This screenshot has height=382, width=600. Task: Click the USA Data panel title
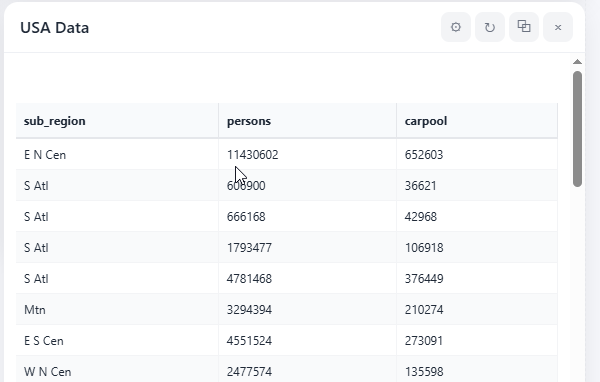(x=54, y=28)
